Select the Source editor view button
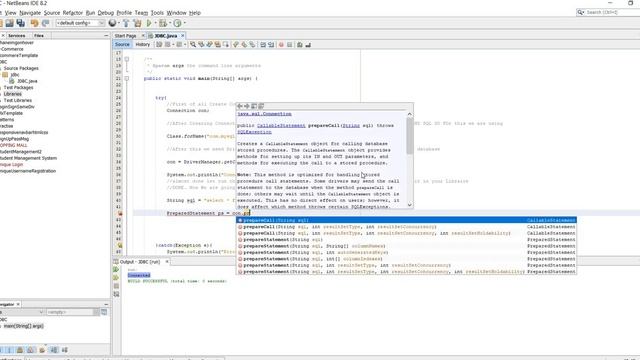 click(x=122, y=44)
